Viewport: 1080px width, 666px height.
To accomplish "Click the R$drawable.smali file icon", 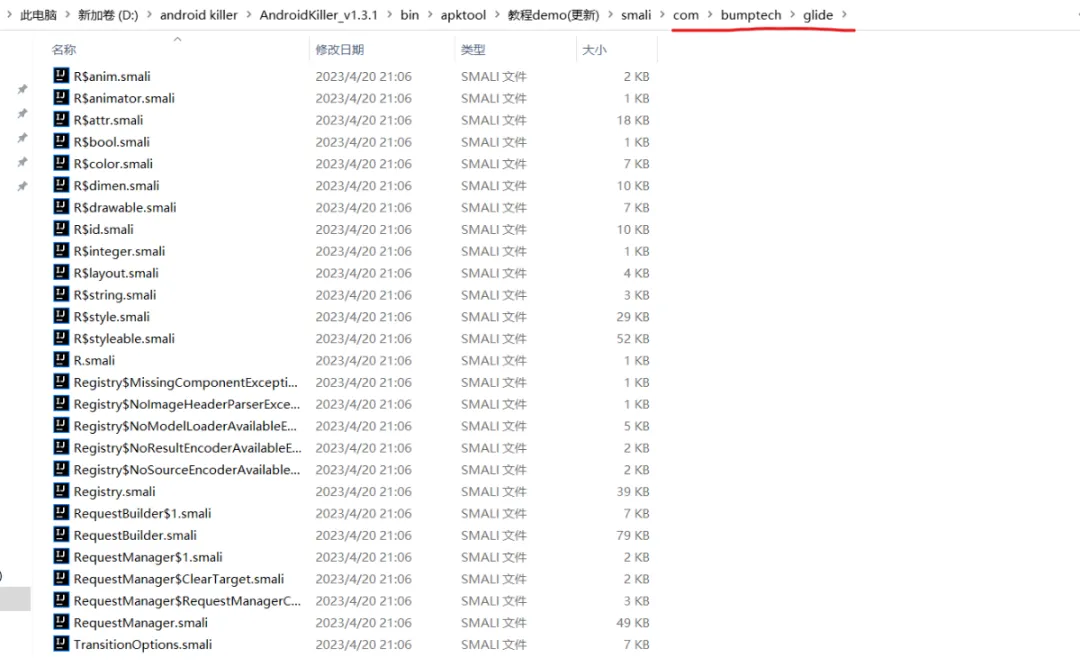I will click(61, 207).
